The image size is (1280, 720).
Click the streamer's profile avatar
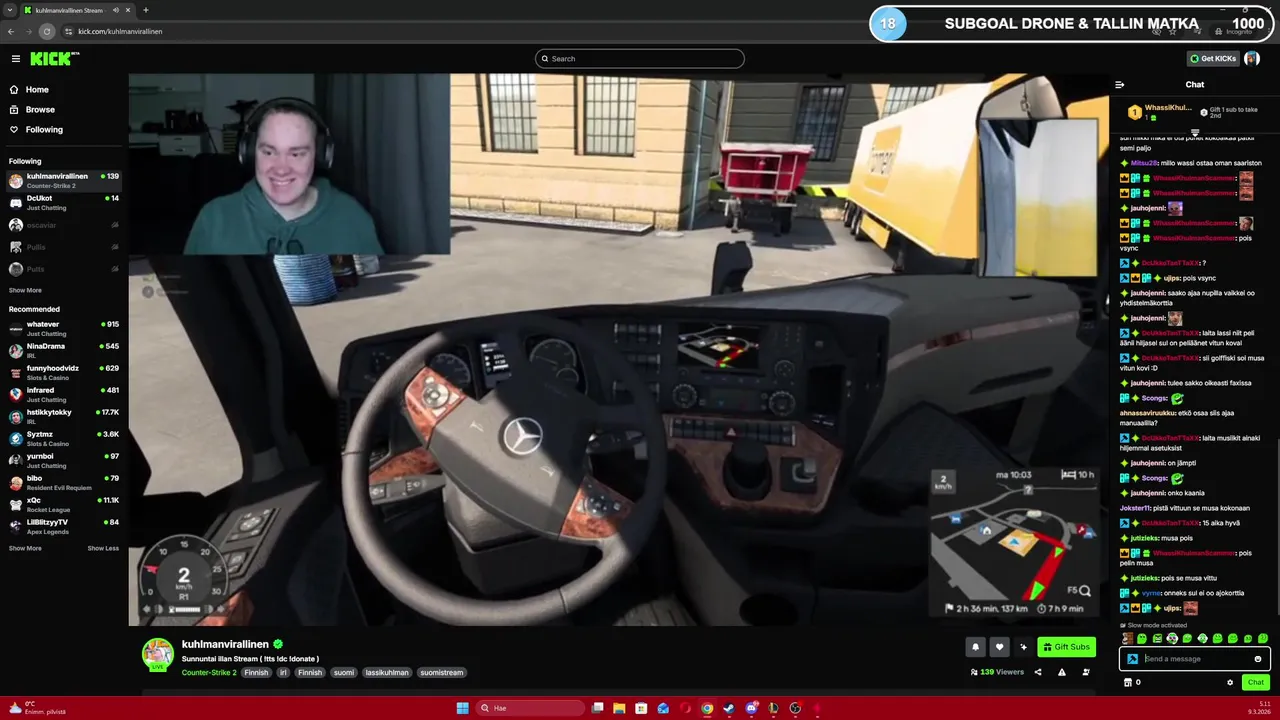pos(157,653)
